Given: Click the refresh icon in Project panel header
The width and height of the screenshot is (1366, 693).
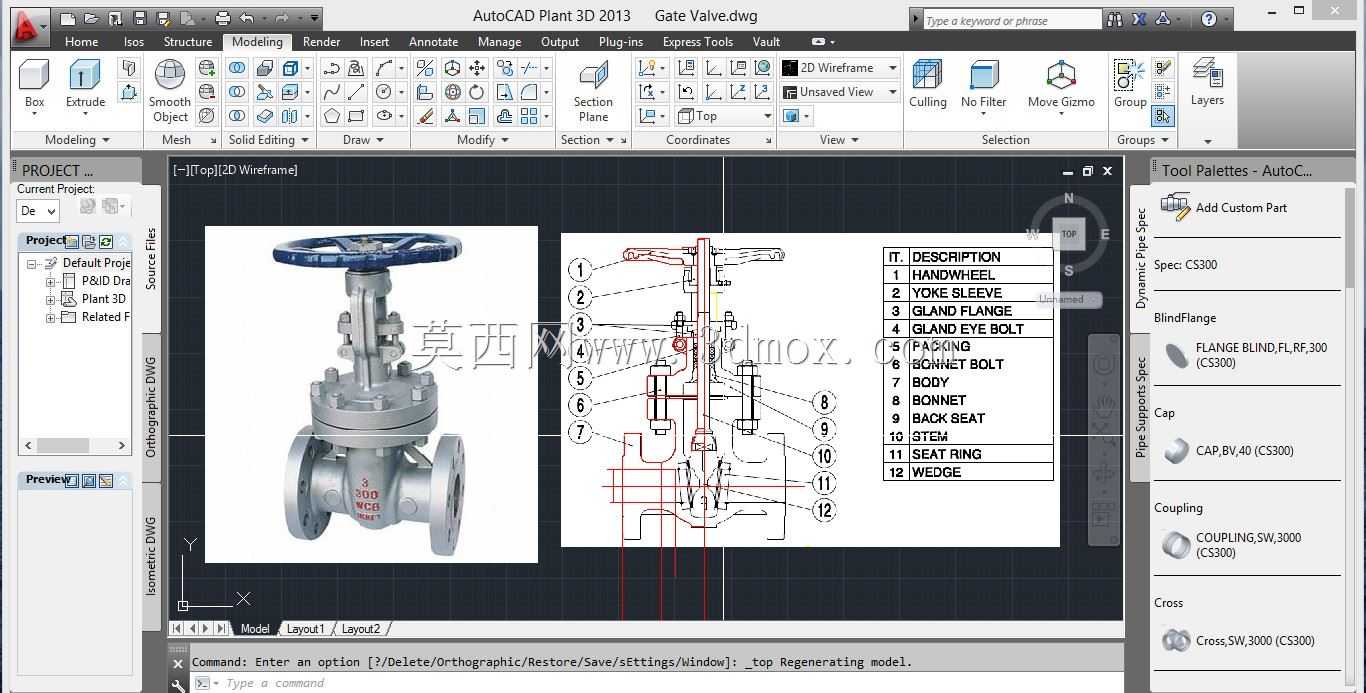Looking at the screenshot, I should pyautogui.click(x=105, y=241).
